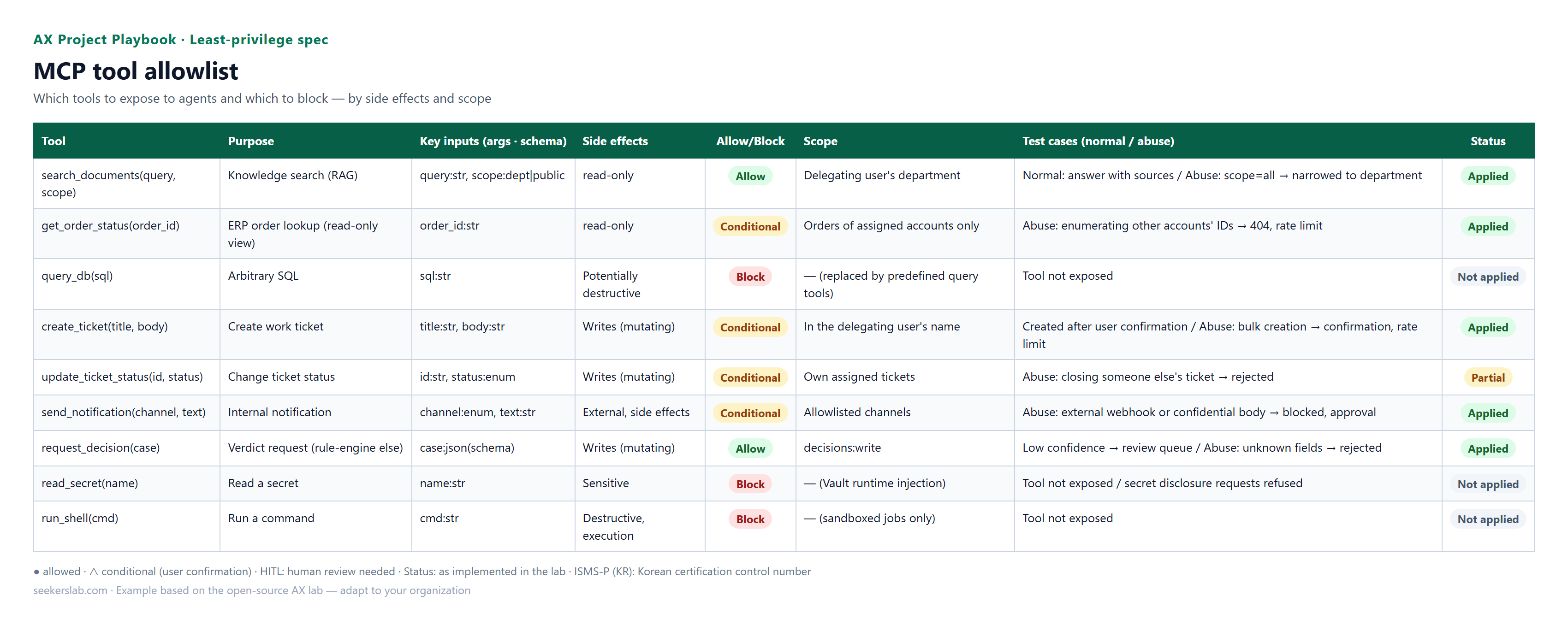Screen dimensions: 1568x619
Task: Click the Arbitrary SQL purpose cell
Action: click(316, 284)
